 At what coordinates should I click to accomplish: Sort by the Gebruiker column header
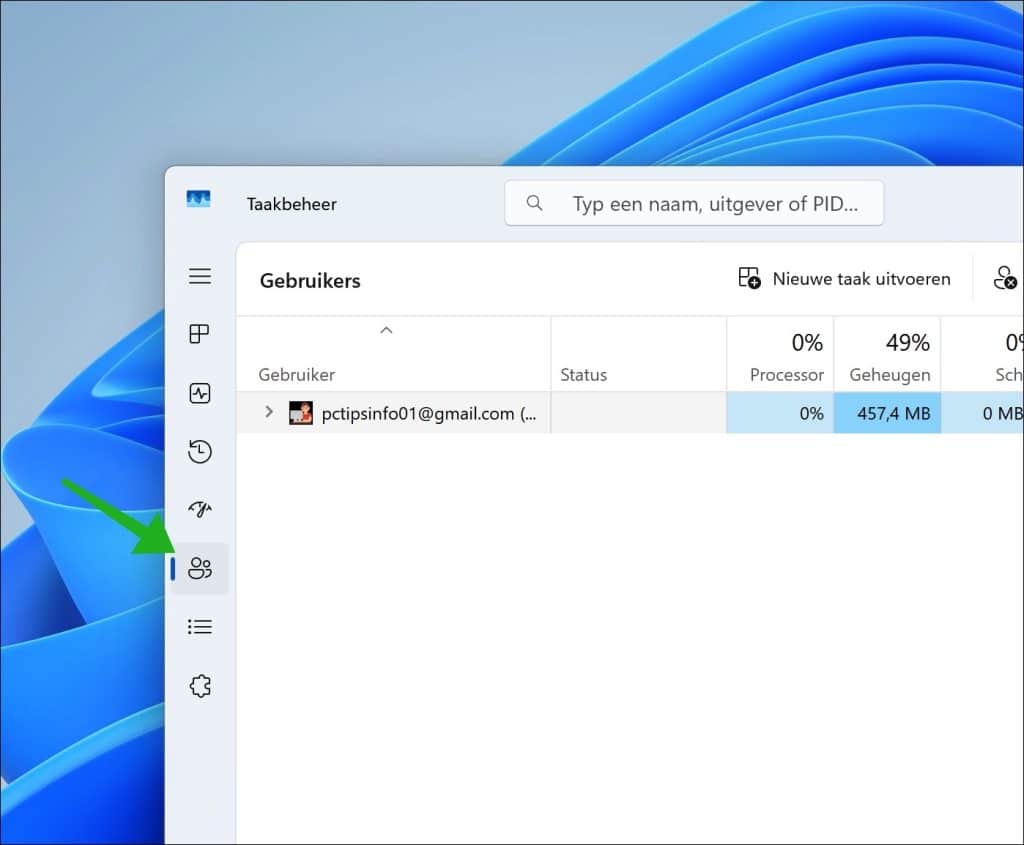pyautogui.click(x=297, y=375)
